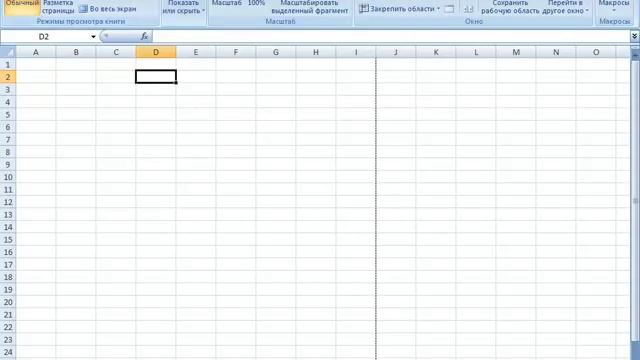Viewport: 640px width, 360px height.
Task: Select column F header
Action: click(236, 52)
